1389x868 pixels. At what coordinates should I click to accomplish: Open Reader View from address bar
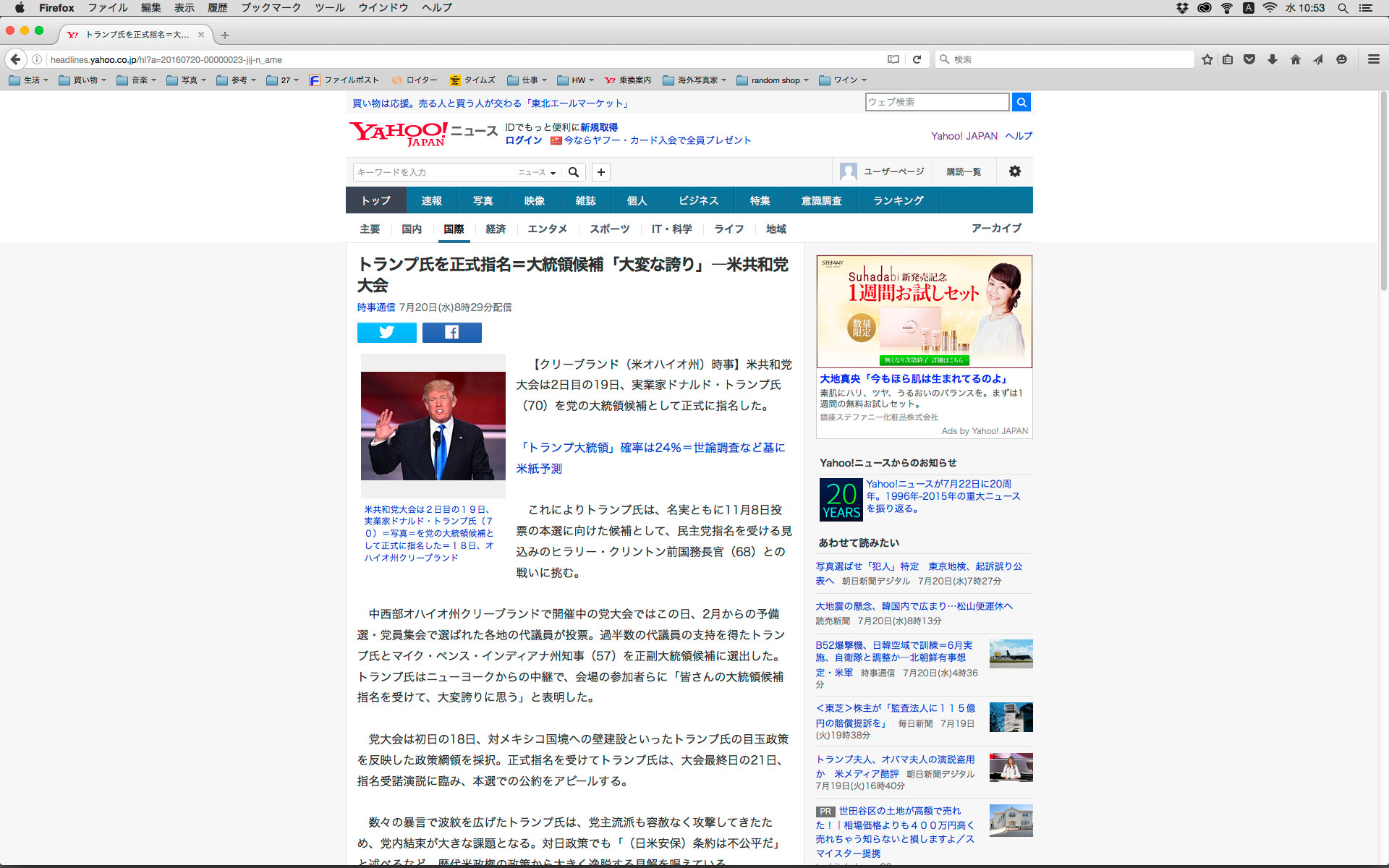click(x=893, y=59)
